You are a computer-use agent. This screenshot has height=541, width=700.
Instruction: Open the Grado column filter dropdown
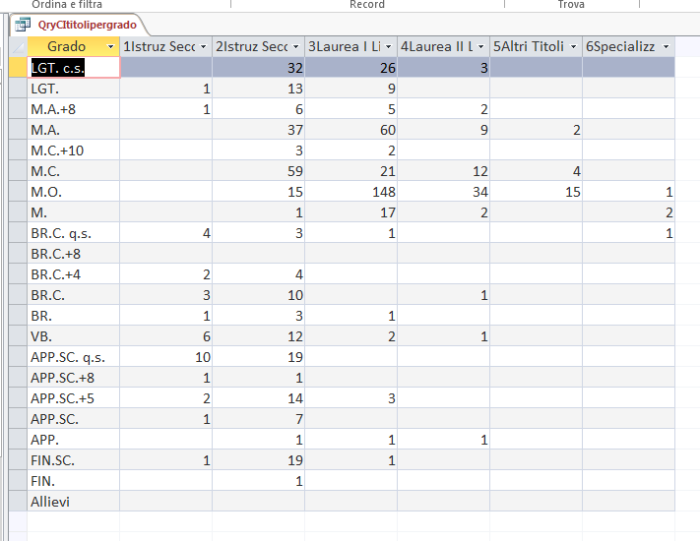point(110,47)
